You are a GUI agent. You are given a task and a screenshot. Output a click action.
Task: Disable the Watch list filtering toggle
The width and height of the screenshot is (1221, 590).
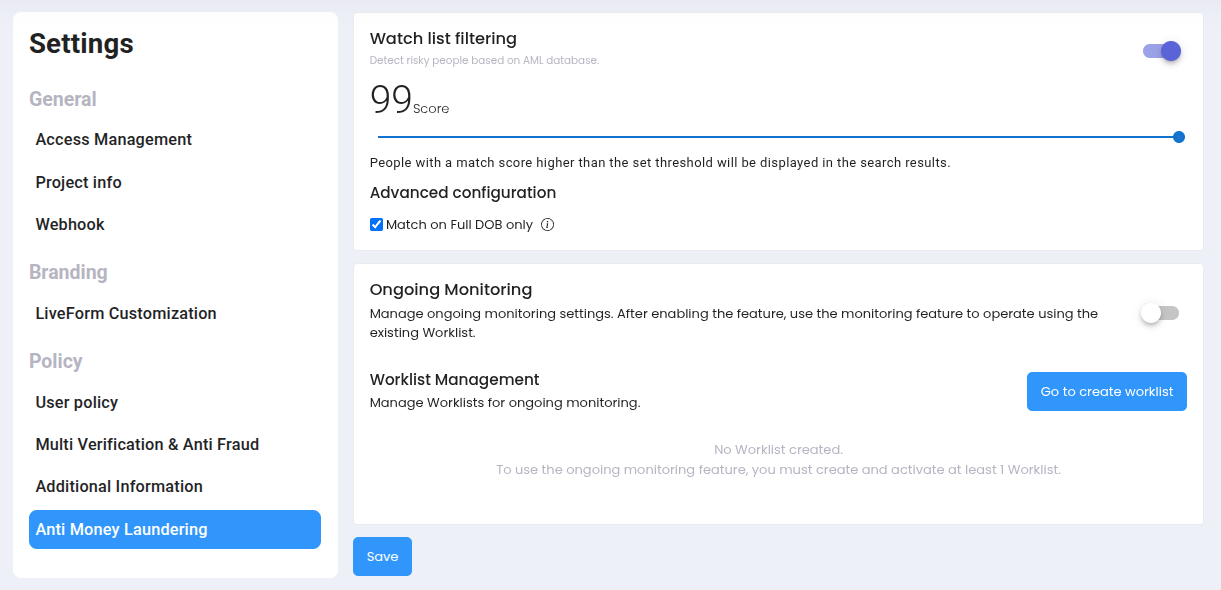coord(1159,50)
